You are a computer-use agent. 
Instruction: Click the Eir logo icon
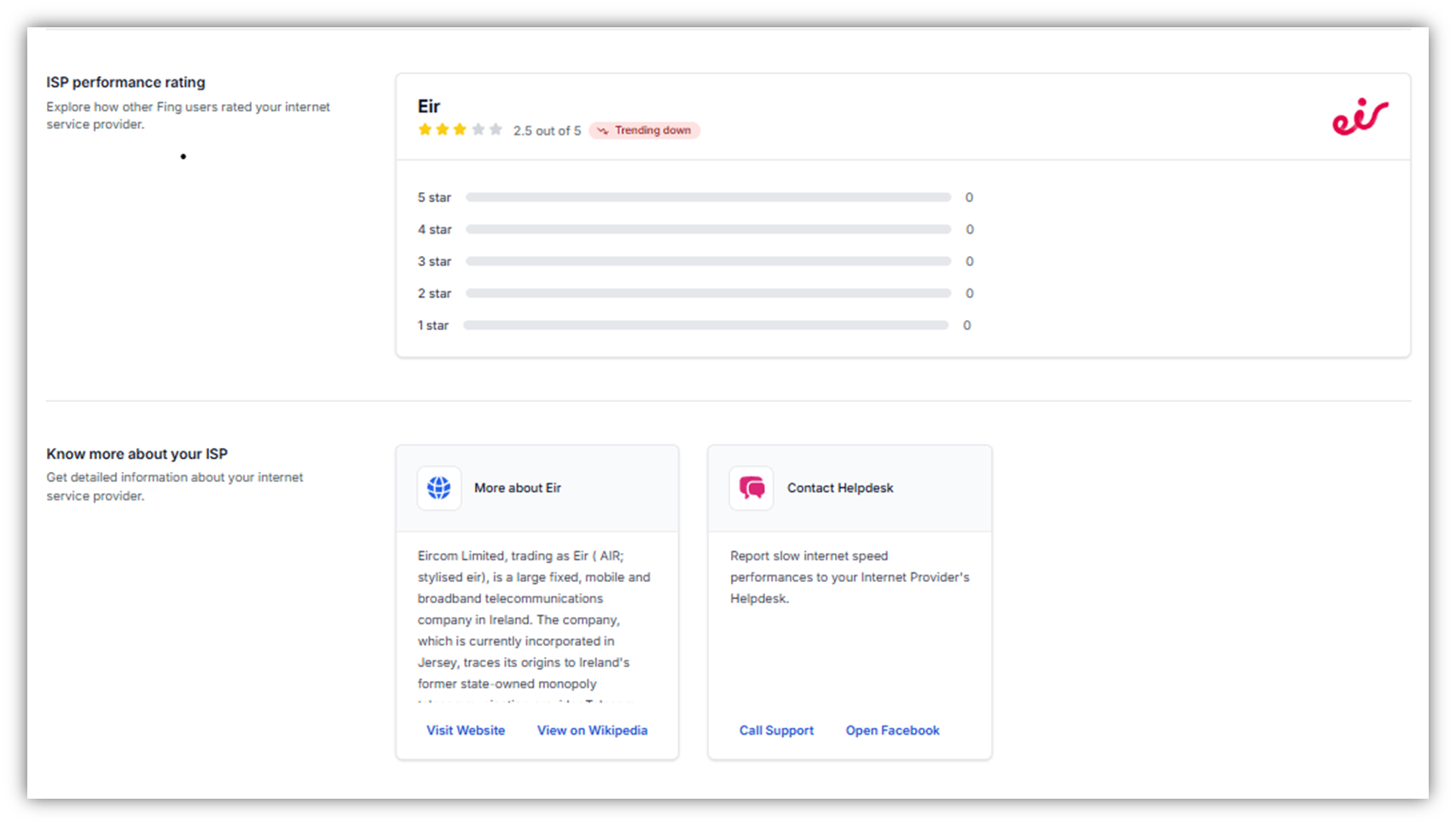tap(1360, 117)
